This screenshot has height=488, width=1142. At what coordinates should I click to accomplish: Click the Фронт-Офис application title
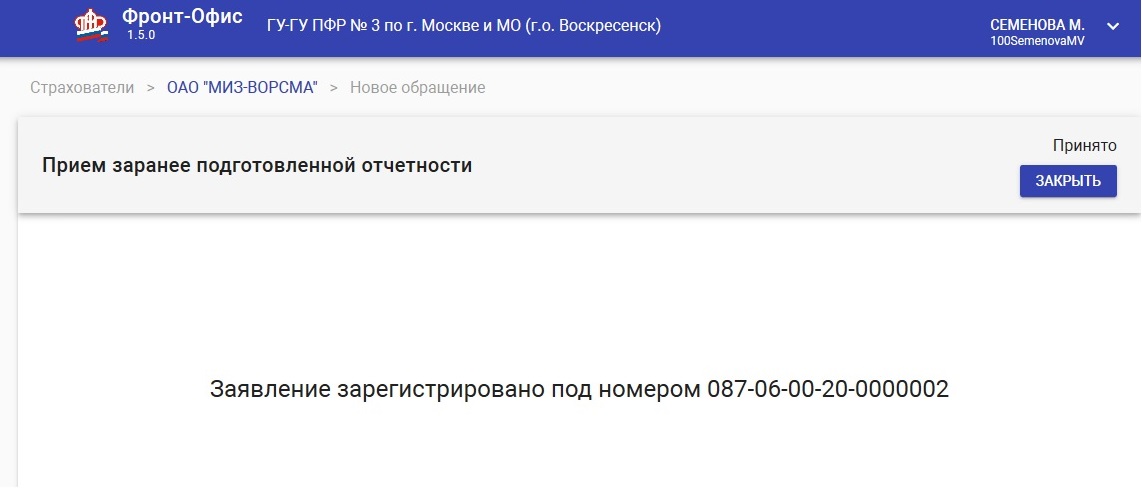coord(182,17)
